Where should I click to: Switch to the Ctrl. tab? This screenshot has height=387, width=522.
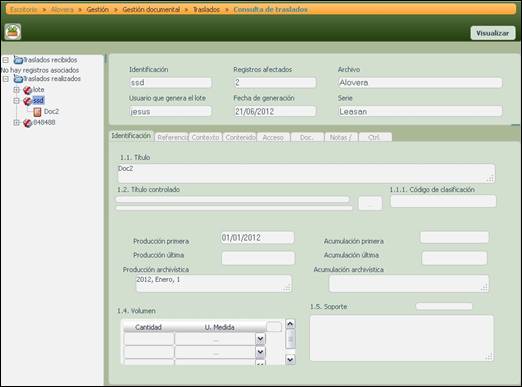coord(375,137)
